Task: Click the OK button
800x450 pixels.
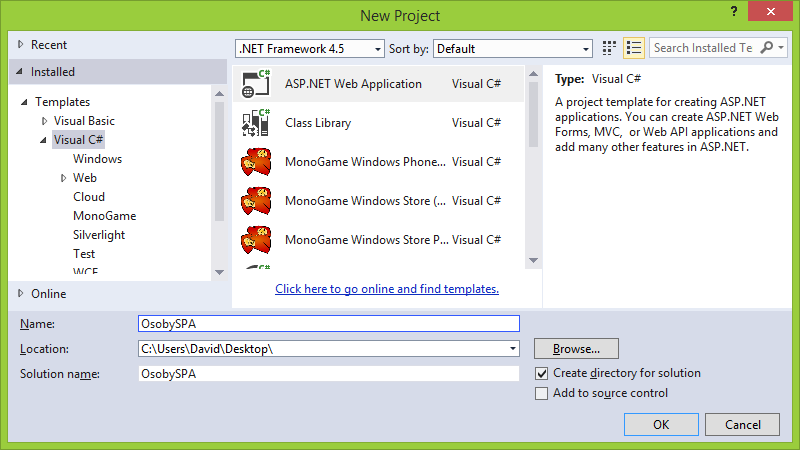Action: pos(661,424)
